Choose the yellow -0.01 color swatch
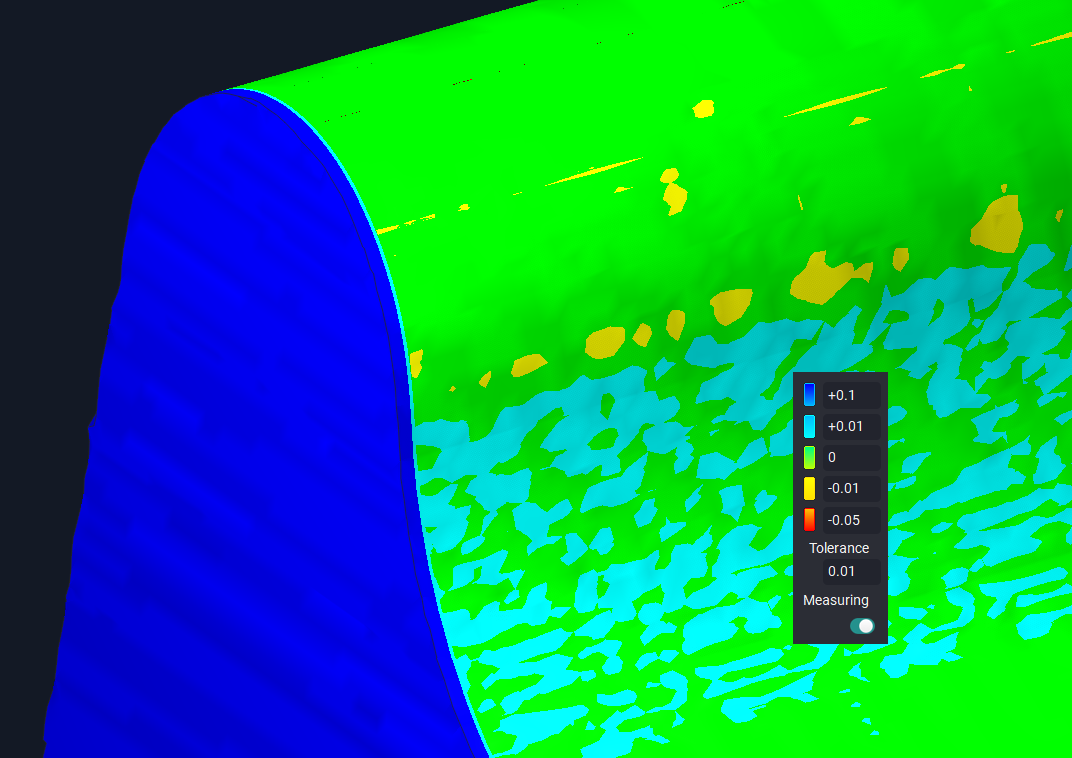This screenshot has width=1072, height=758. [809, 488]
